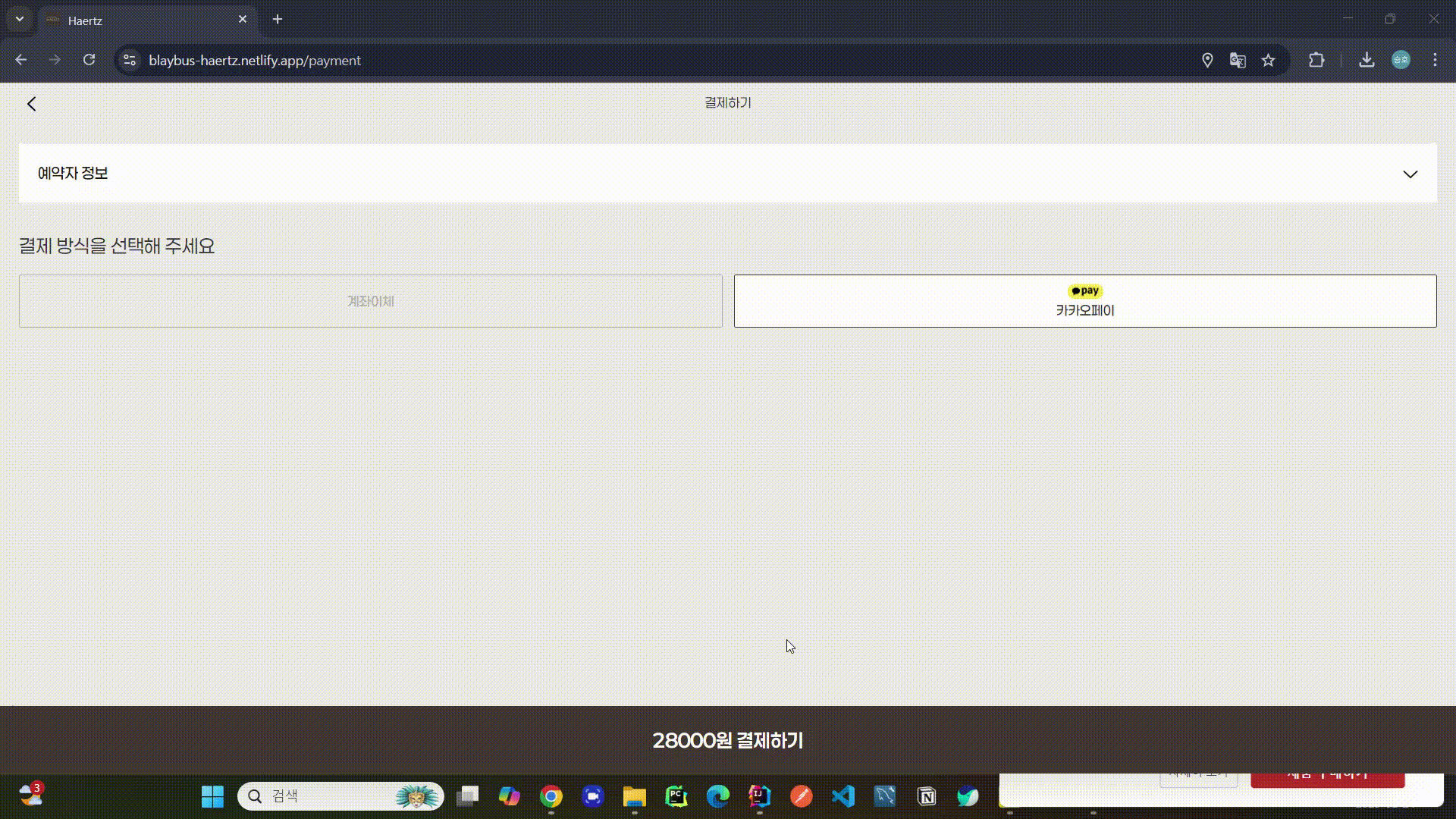Select 카카오페이 payment method

pyautogui.click(x=1084, y=301)
